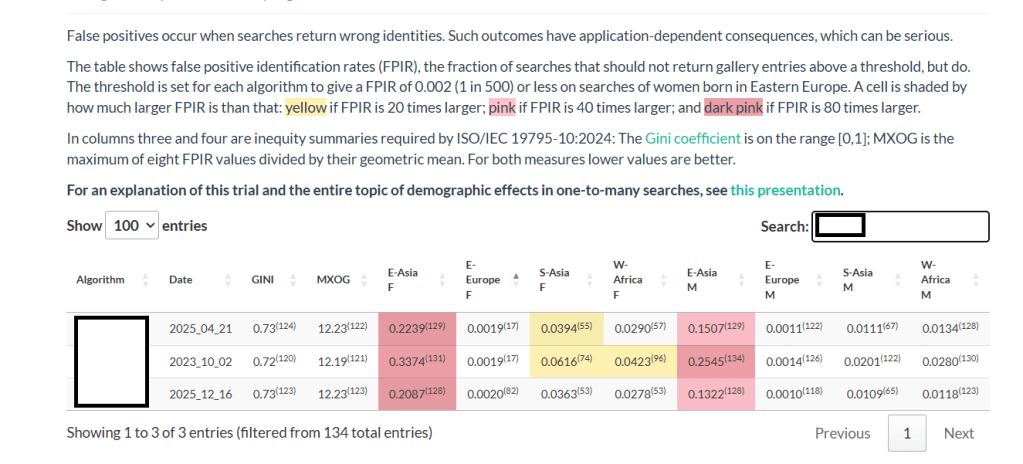Select page 1 in pagination
The image size is (1023, 464).
click(907, 433)
